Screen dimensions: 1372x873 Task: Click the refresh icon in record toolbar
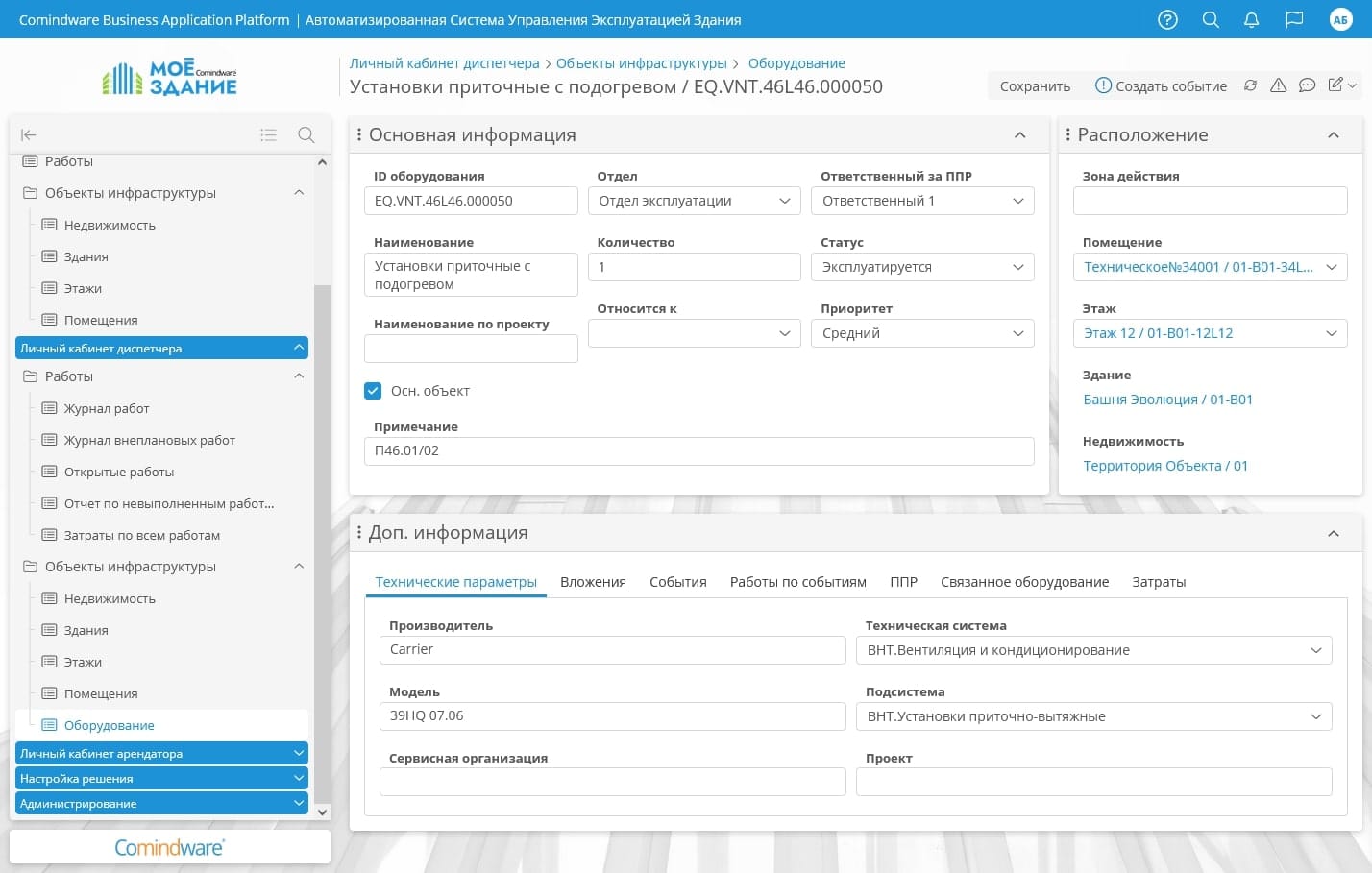1250,85
